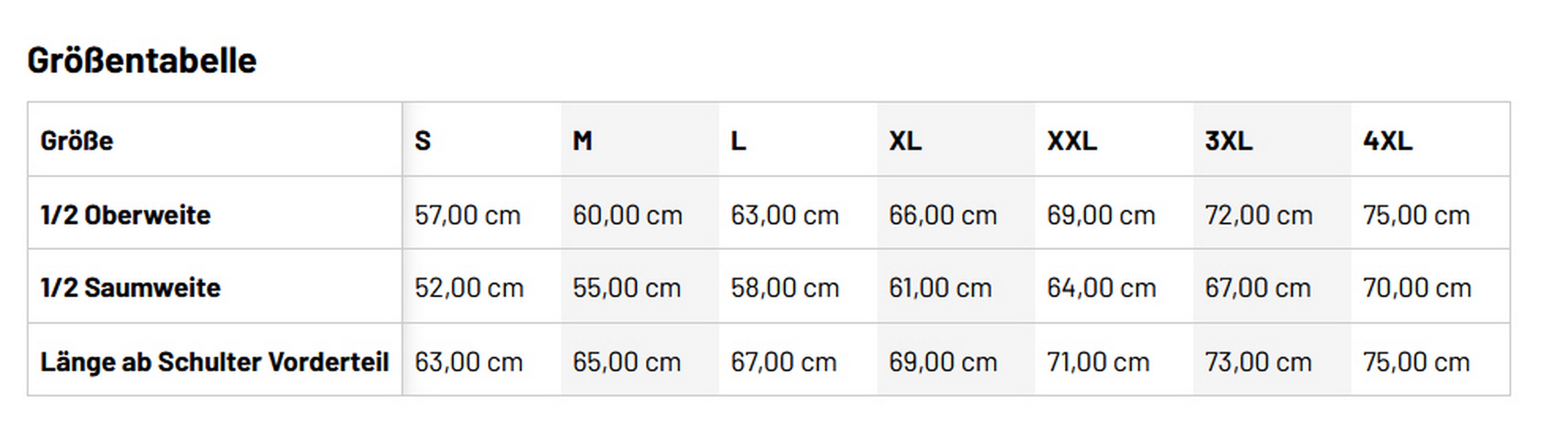Select the 66,00 cm Oberweite cell
Screen dimensions: 1568x439
[942, 215]
